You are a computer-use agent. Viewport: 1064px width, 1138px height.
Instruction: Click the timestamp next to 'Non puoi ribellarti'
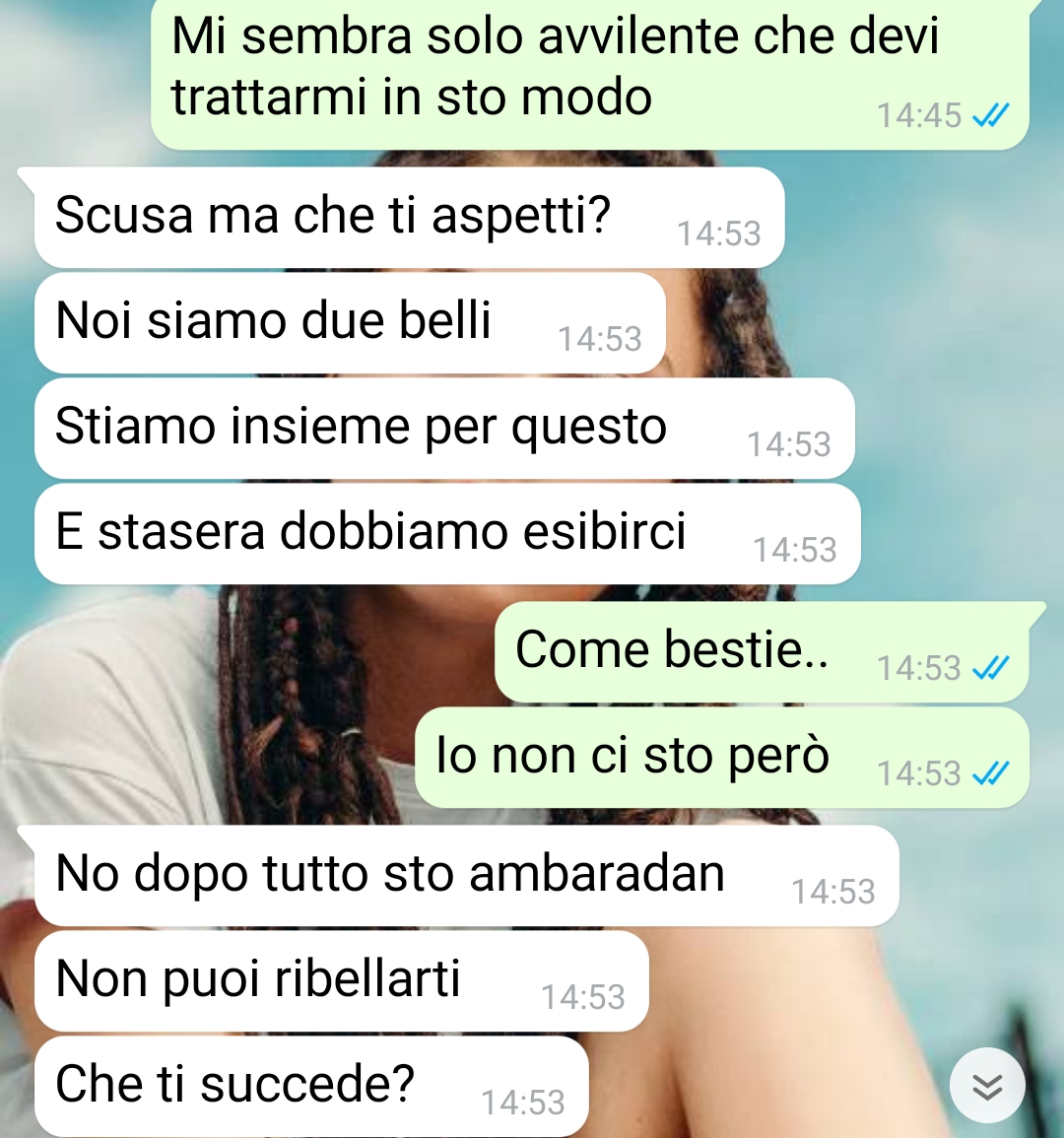(x=583, y=996)
